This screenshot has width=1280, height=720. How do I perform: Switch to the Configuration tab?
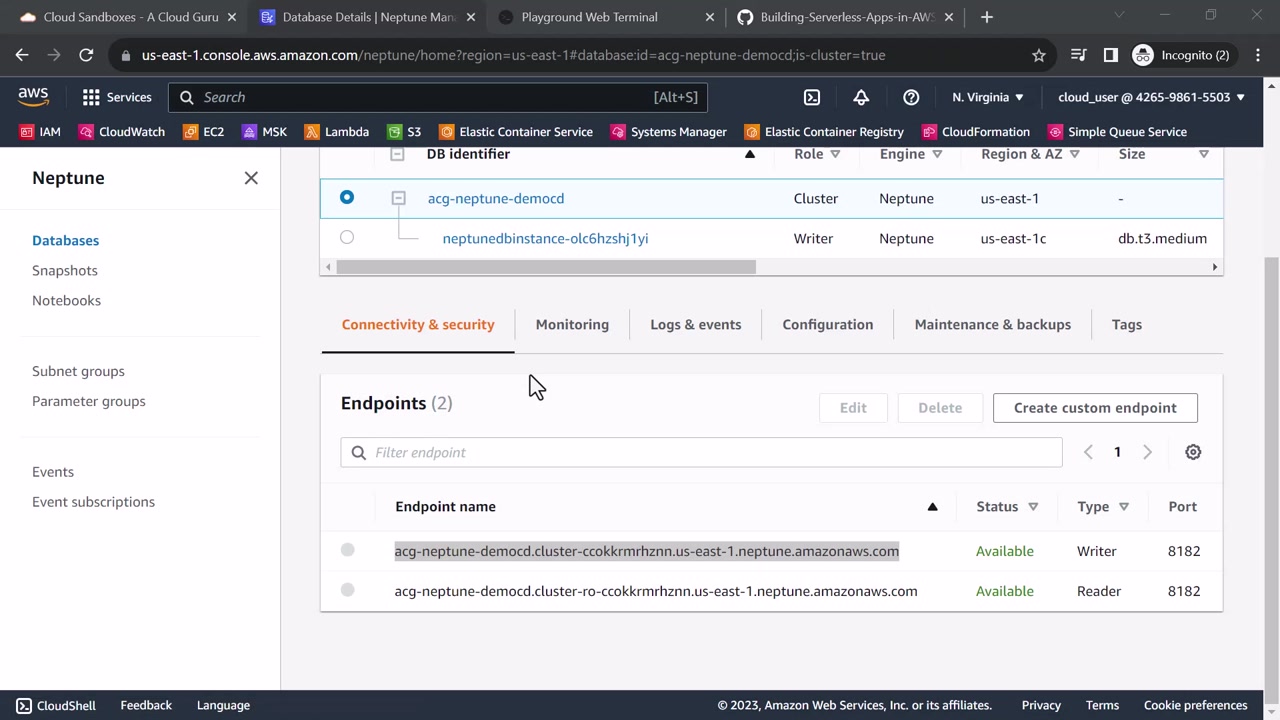pyautogui.click(x=827, y=325)
